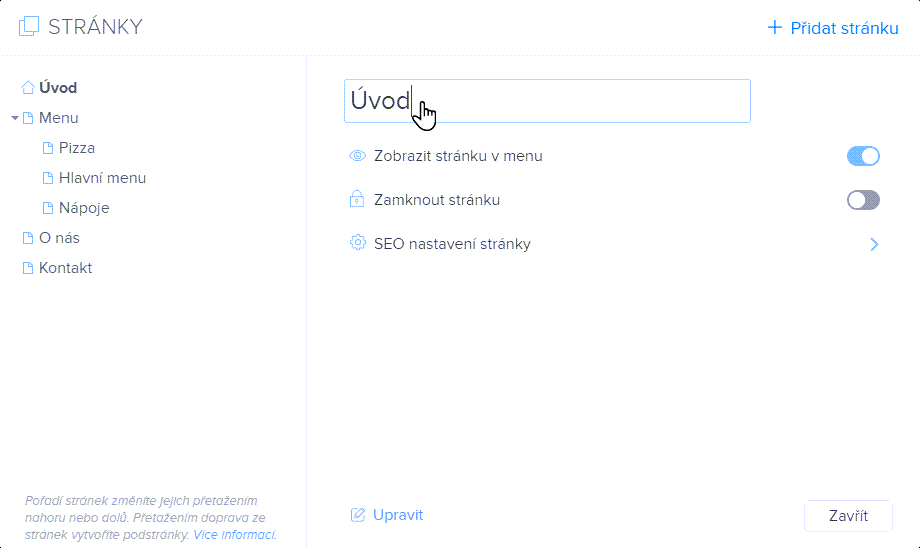Collapse the Menu tree arrow
This screenshot has height=548, width=920.
(15, 118)
